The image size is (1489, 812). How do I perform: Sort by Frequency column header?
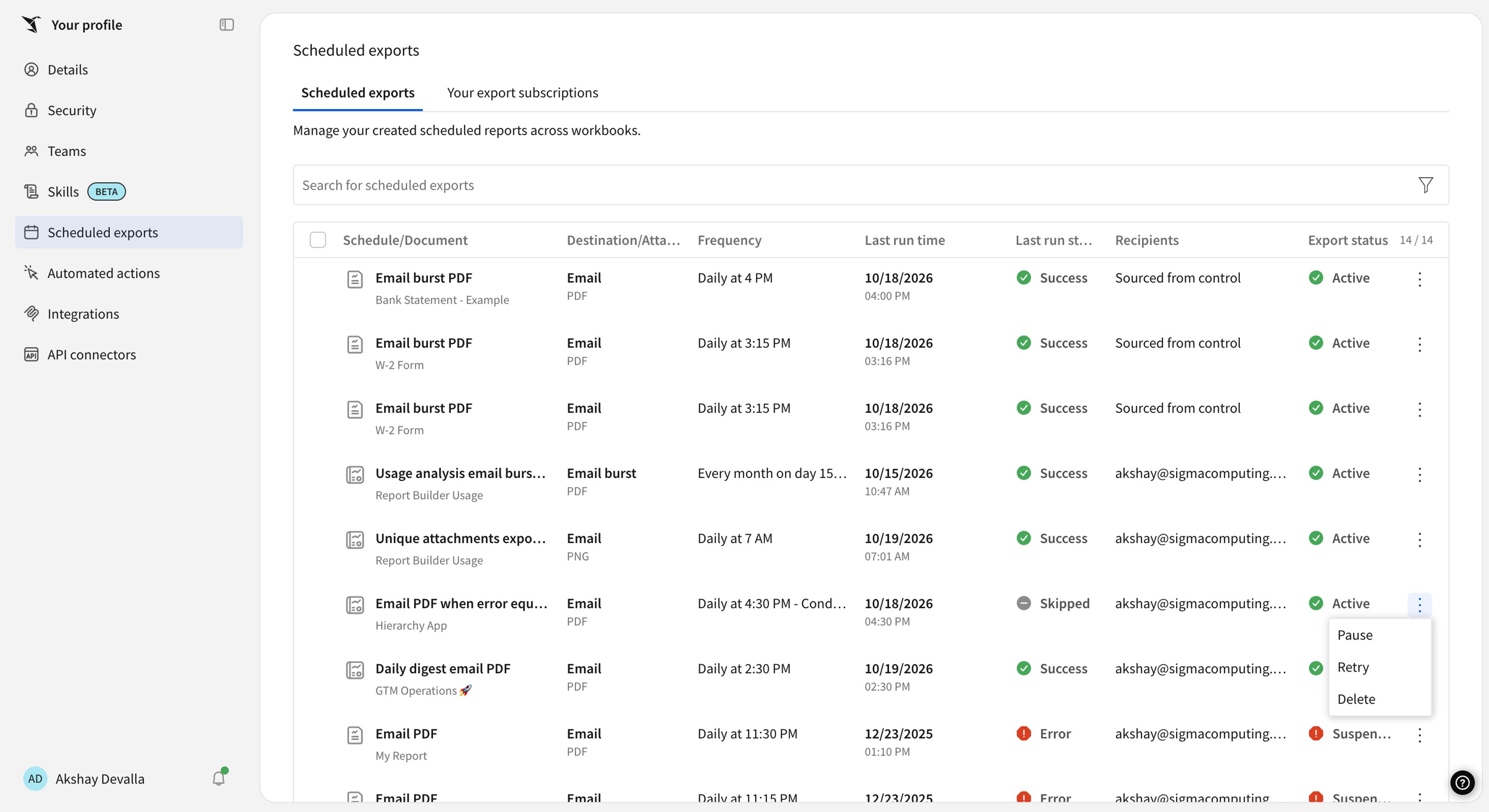click(x=729, y=240)
